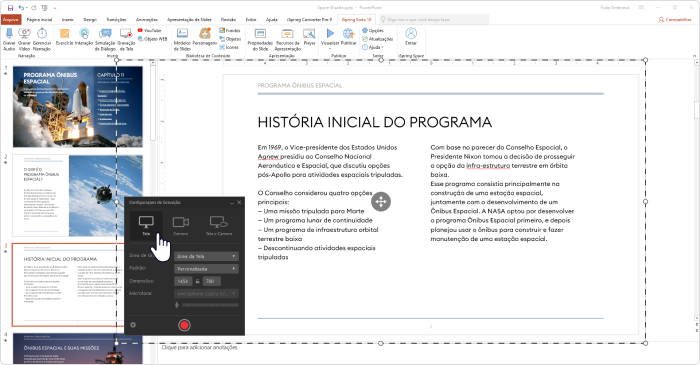Switch to the Transições tab
This screenshot has height=365, width=700.
point(116,20)
